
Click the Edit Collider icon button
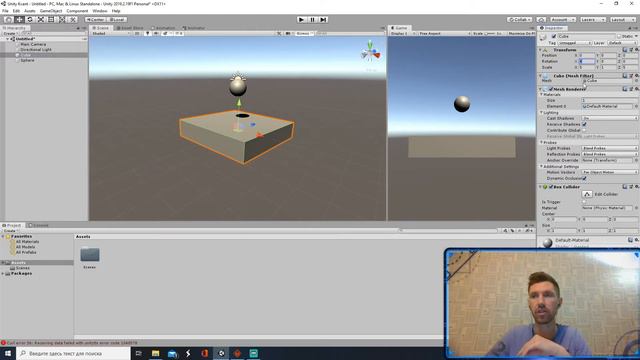[x=587, y=194]
